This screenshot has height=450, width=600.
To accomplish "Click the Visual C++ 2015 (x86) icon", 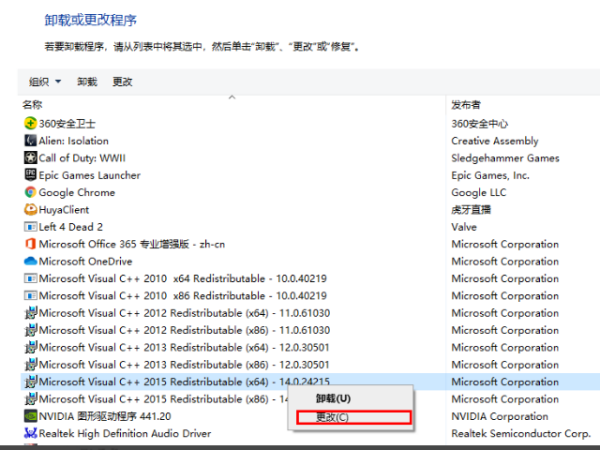I will click(30, 399).
